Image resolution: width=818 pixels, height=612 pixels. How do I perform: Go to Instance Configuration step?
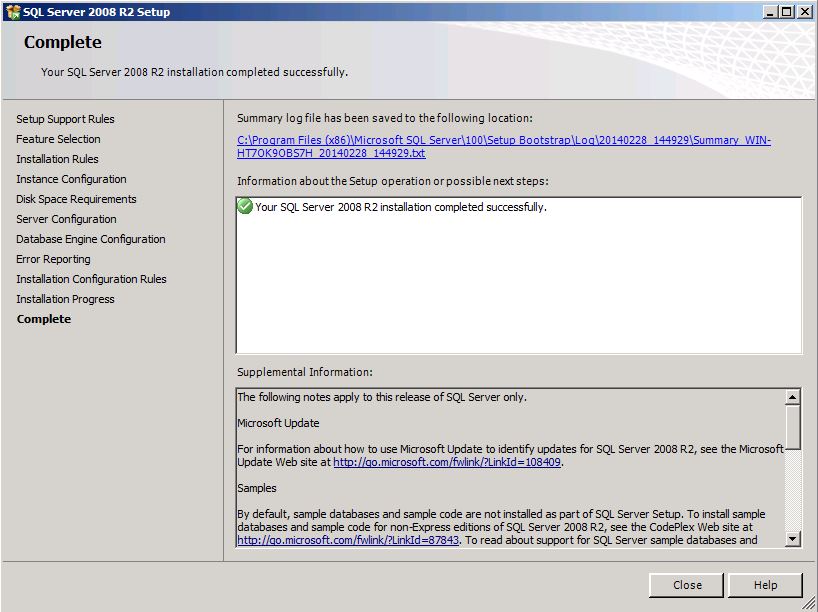pos(71,179)
